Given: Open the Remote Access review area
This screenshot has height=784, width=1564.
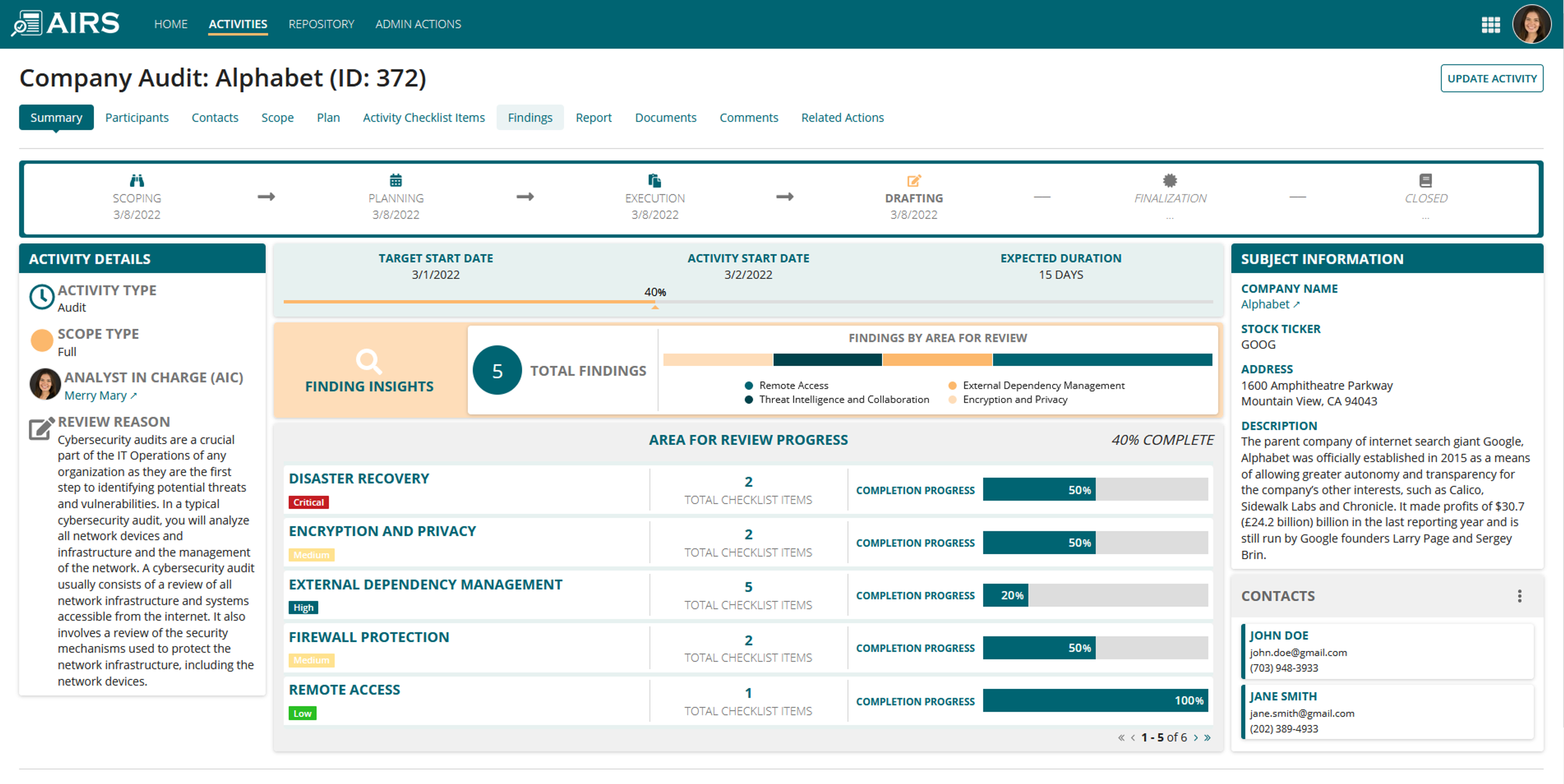Looking at the screenshot, I should 344,690.
